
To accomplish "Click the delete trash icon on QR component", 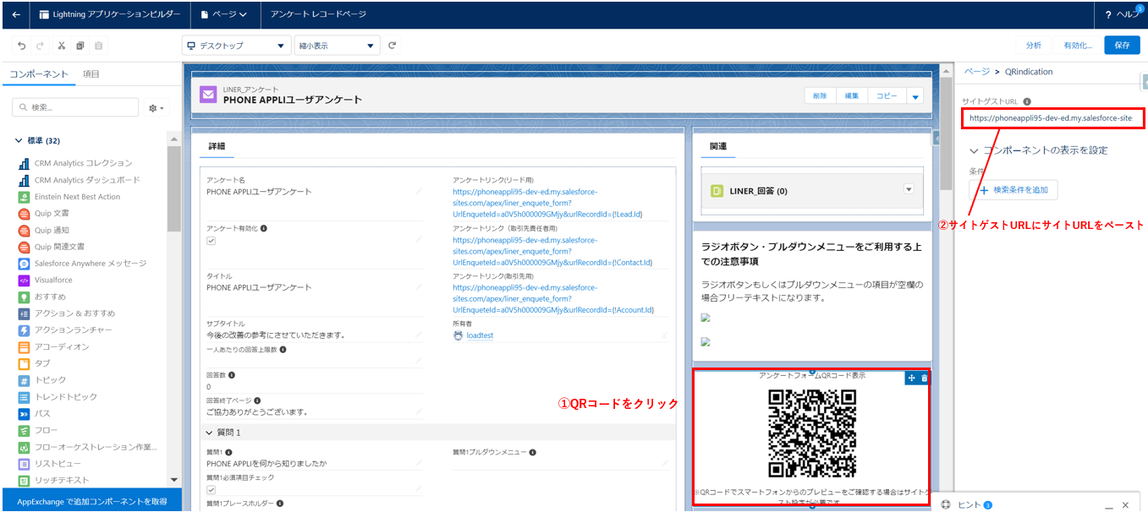I will click(x=924, y=378).
